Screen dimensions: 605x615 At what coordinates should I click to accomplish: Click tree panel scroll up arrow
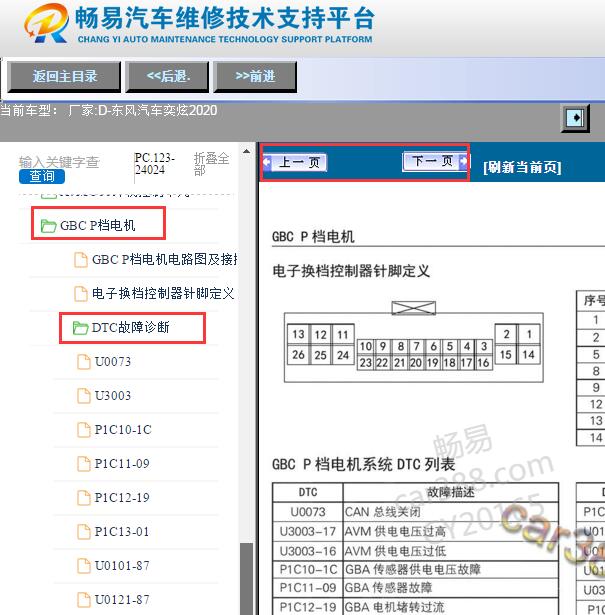coord(246,151)
